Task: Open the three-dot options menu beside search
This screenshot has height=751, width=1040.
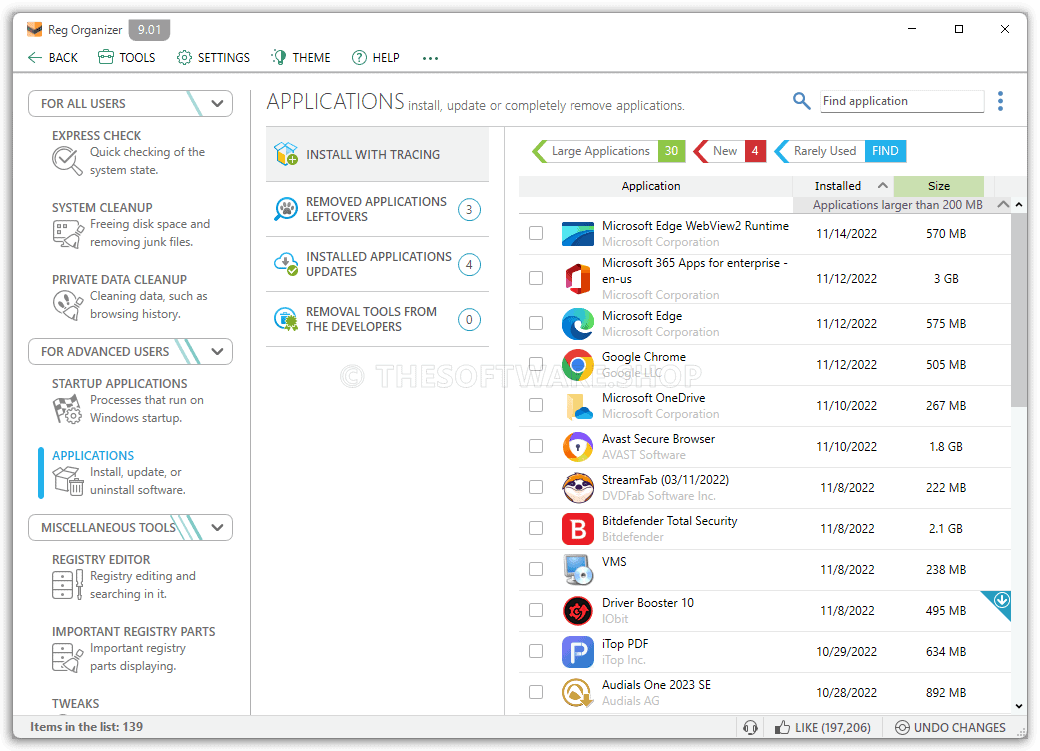Action: point(1000,101)
